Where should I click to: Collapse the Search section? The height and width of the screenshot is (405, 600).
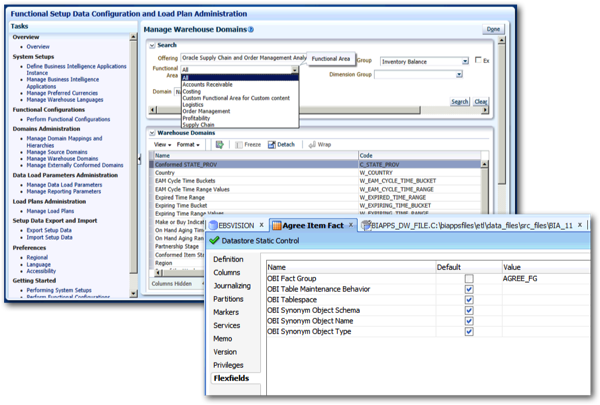coord(152,46)
